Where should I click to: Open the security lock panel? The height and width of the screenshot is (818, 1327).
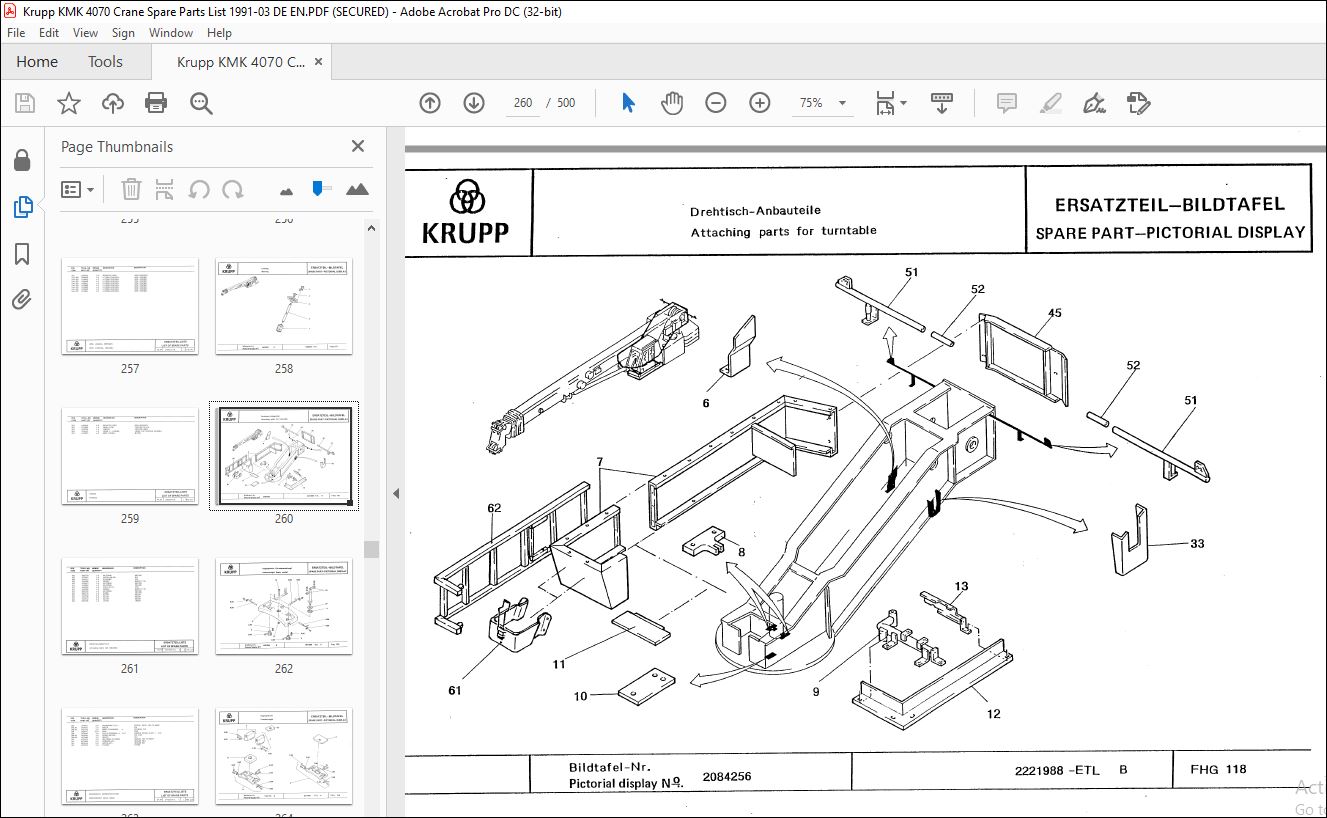pyautogui.click(x=22, y=162)
